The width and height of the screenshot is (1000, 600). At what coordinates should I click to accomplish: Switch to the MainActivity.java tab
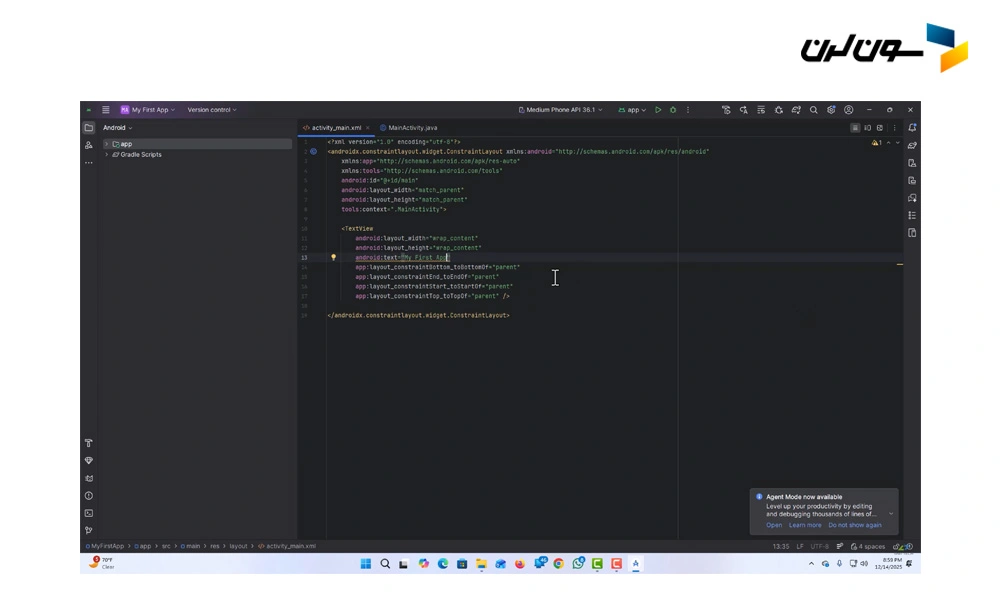(x=412, y=128)
